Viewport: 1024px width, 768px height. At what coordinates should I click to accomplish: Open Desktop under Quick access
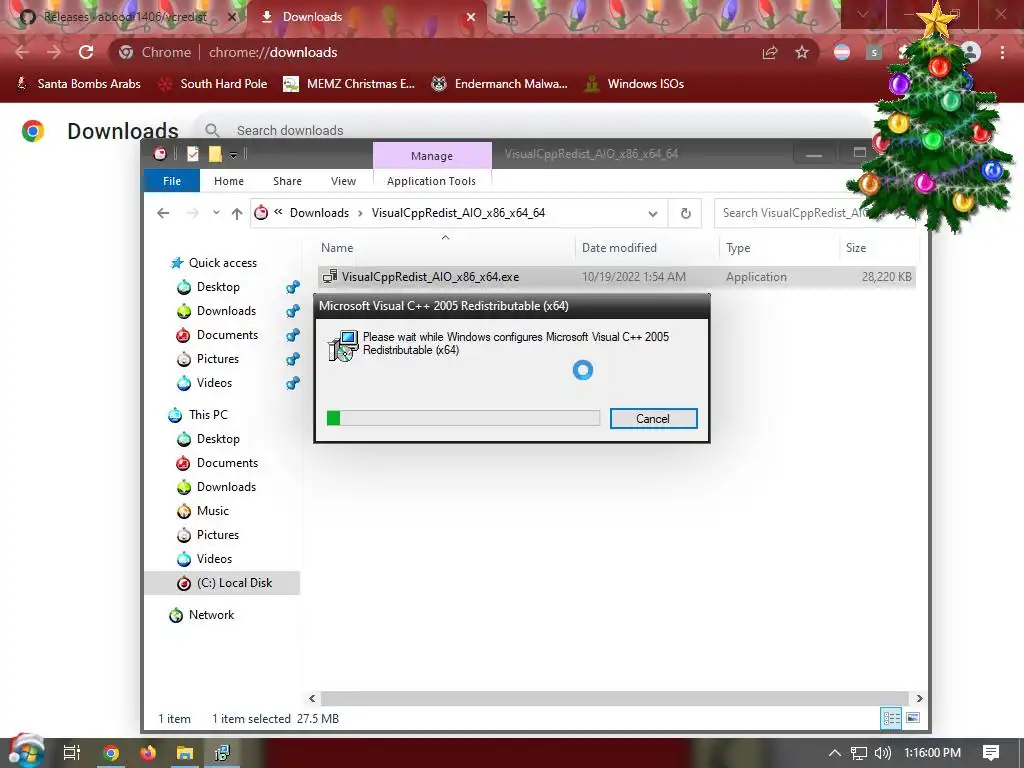(208, 287)
